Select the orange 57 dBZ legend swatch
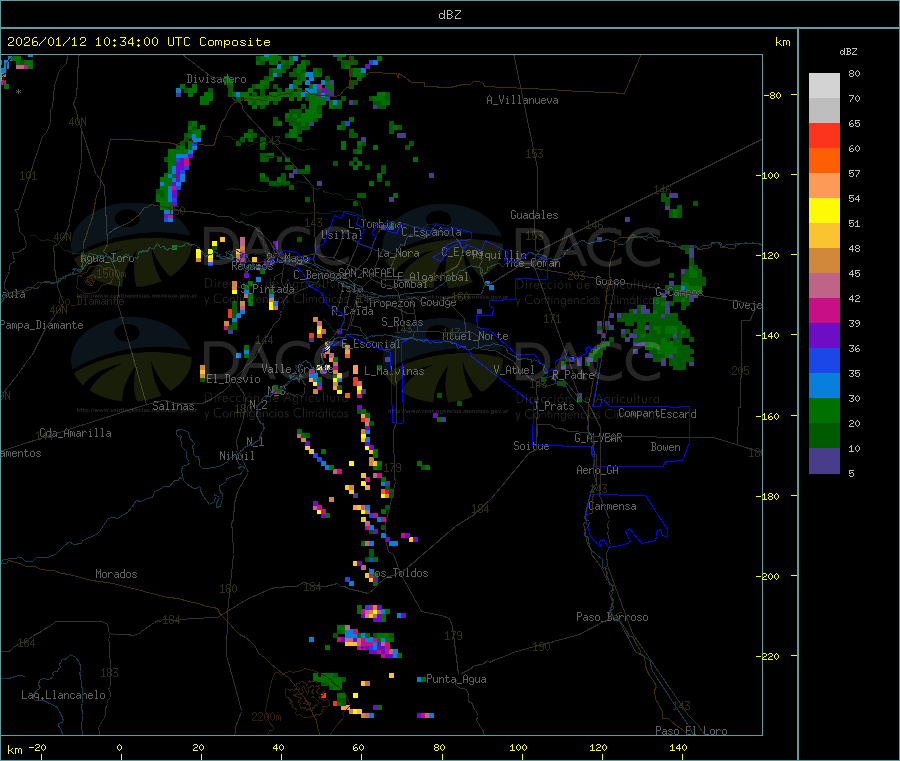 (824, 161)
